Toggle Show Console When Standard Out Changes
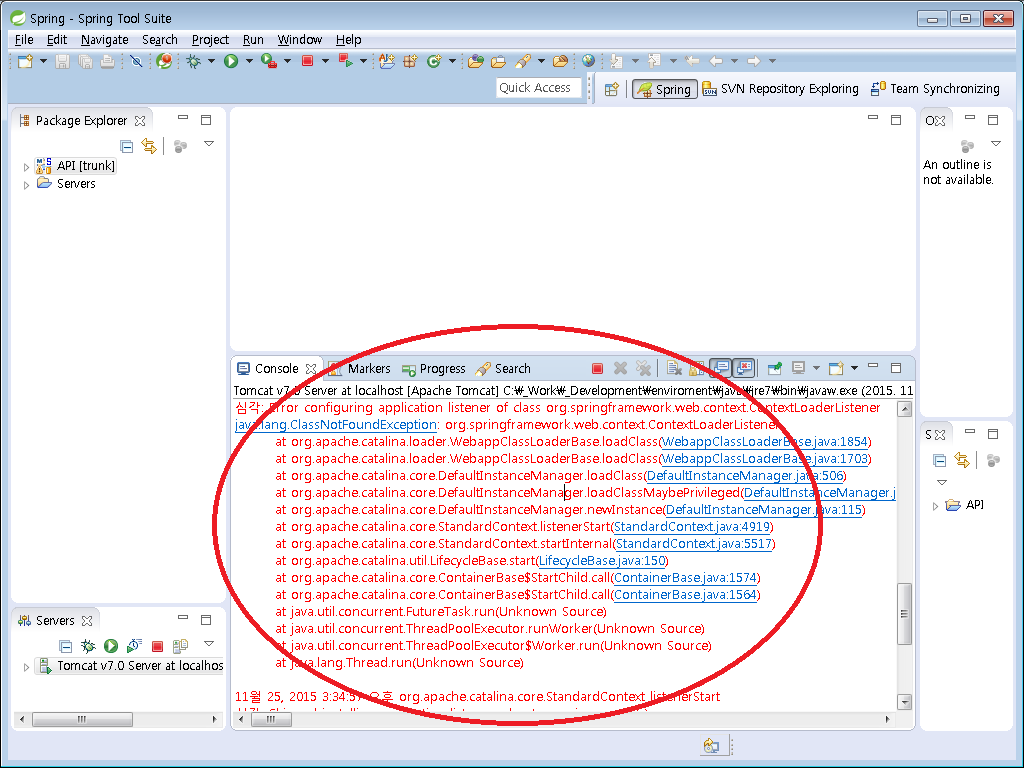1024x768 pixels. [720, 369]
